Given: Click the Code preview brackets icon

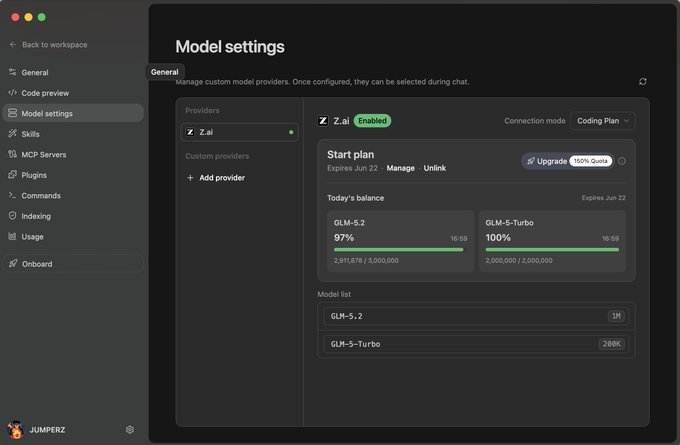Looking at the screenshot, I should pyautogui.click(x=13, y=92).
